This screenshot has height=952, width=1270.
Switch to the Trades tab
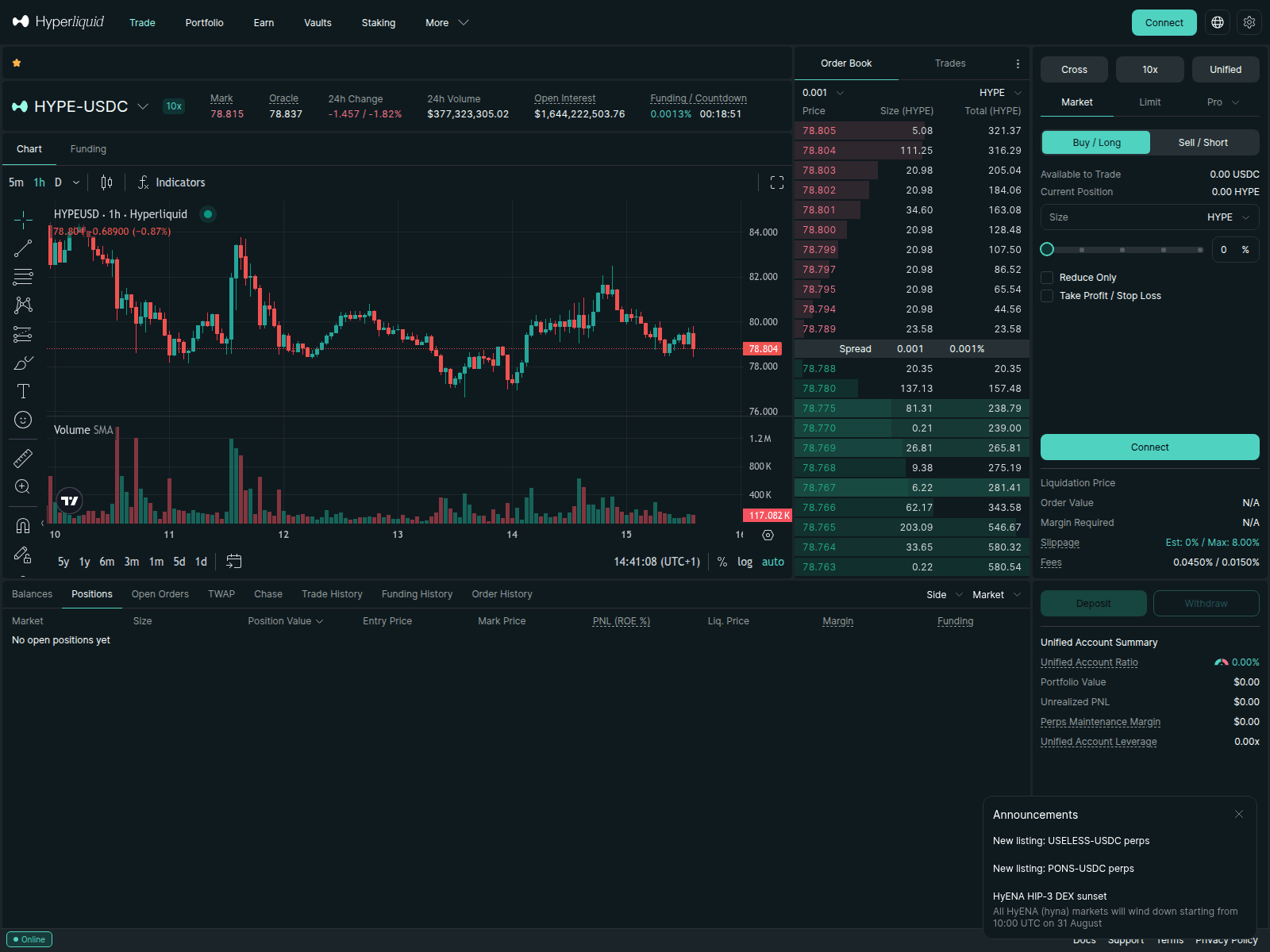(950, 63)
